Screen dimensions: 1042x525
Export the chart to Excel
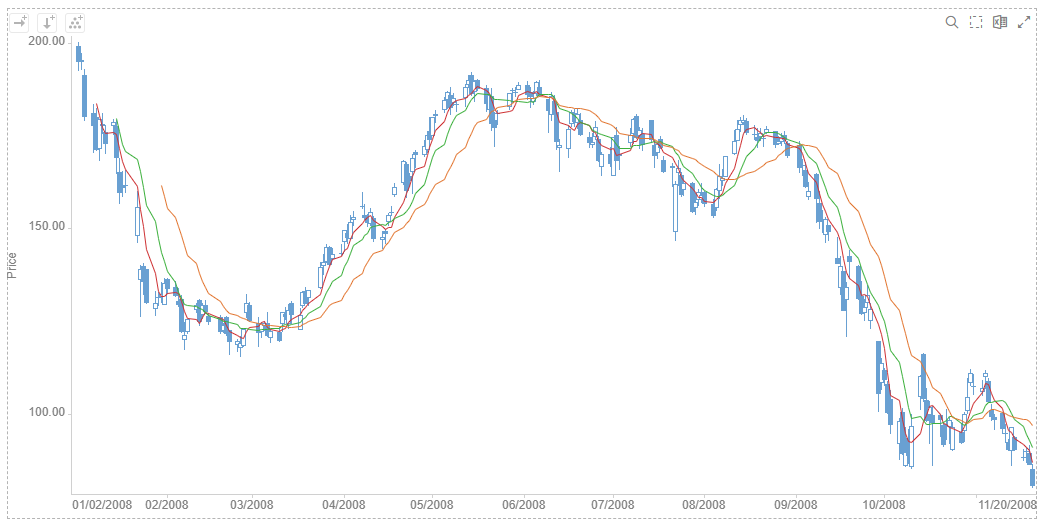pyautogui.click(x=999, y=23)
